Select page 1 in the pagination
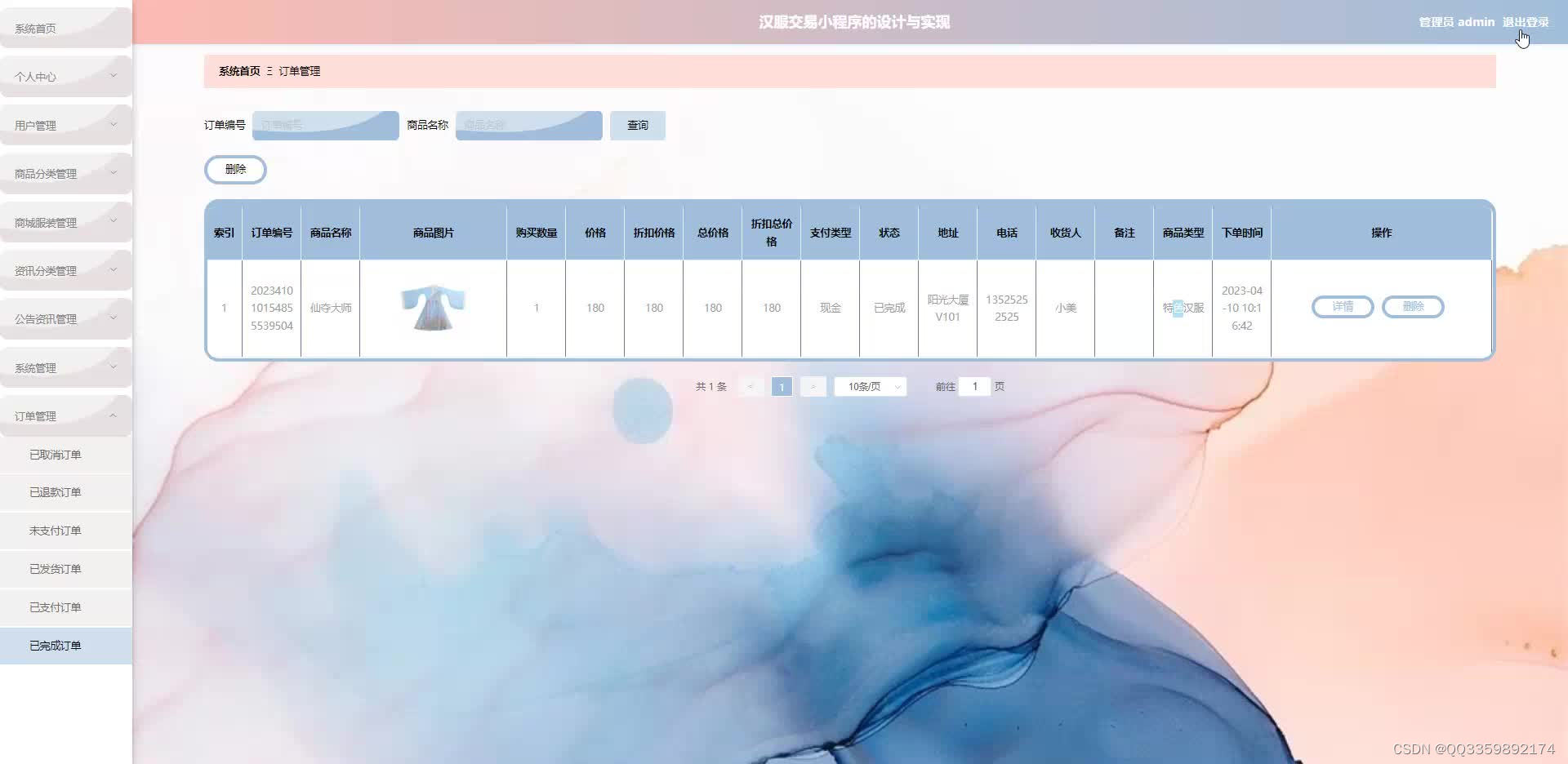Screen dimensions: 1568x764 (782, 387)
